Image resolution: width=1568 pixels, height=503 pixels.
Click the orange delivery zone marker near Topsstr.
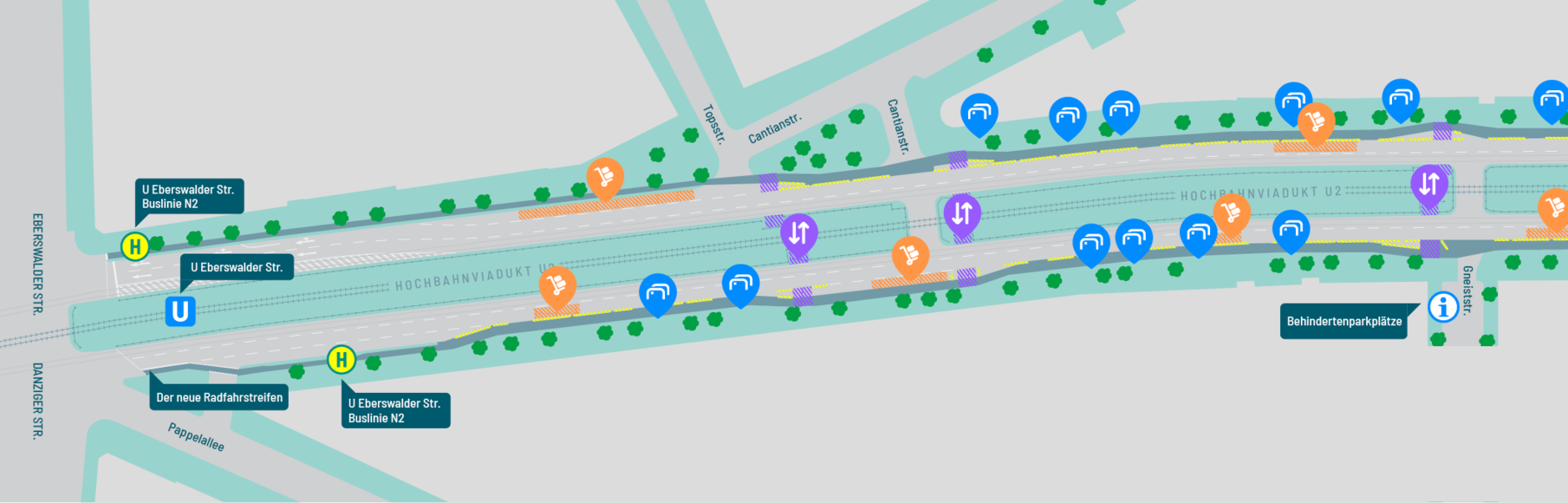[605, 179]
